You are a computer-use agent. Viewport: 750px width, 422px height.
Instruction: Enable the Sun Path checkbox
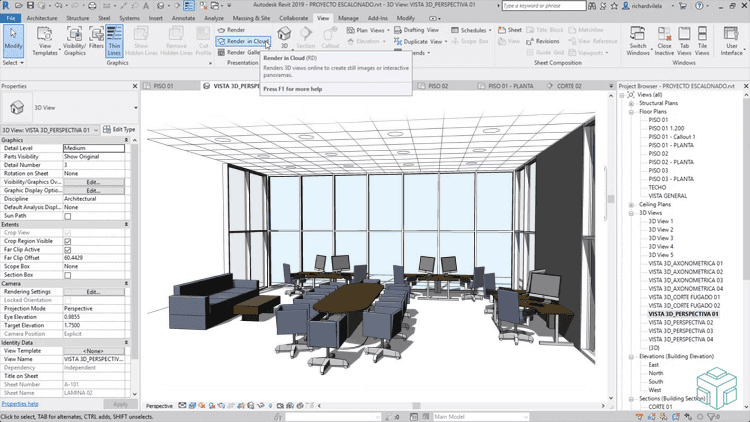(x=68, y=215)
